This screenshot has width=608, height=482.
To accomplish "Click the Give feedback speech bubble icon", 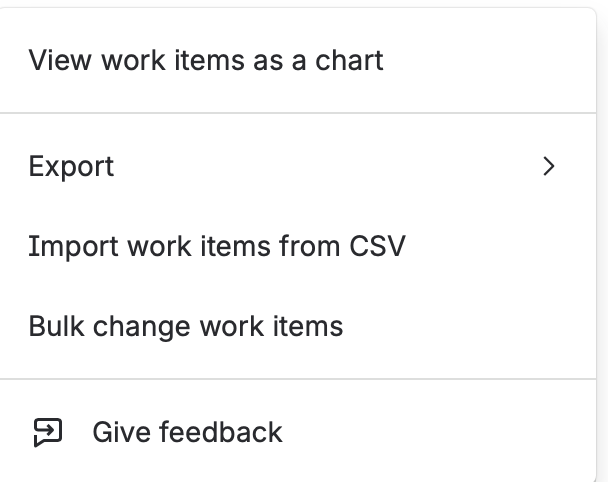I will click(48, 432).
